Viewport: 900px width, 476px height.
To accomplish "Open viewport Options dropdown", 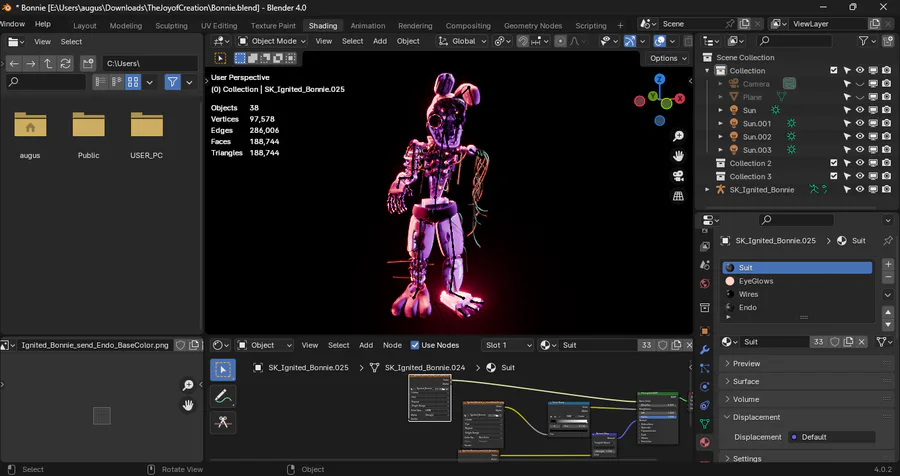I will coord(669,59).
